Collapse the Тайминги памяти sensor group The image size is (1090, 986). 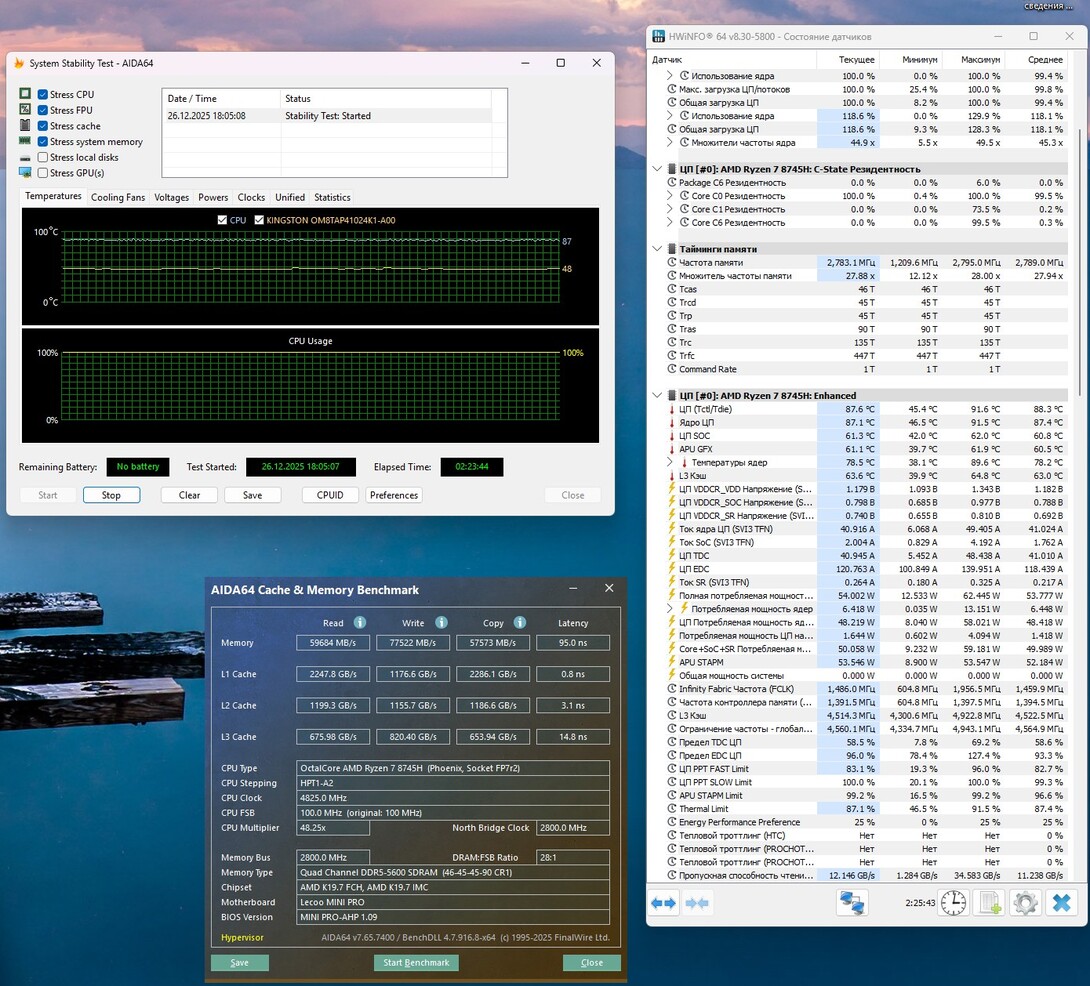657,249
